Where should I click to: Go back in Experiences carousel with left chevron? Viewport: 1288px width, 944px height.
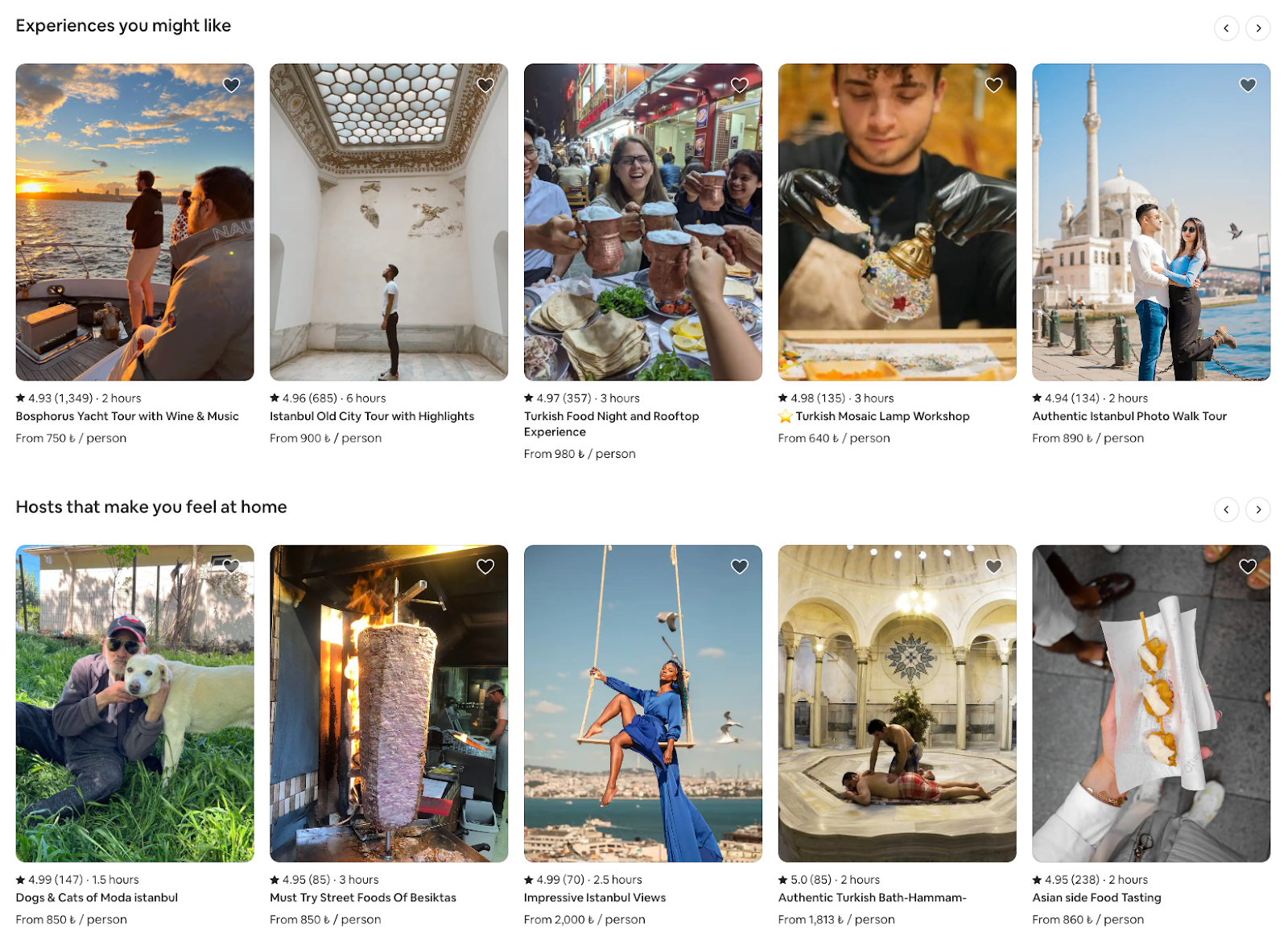tap(1226, 27)
